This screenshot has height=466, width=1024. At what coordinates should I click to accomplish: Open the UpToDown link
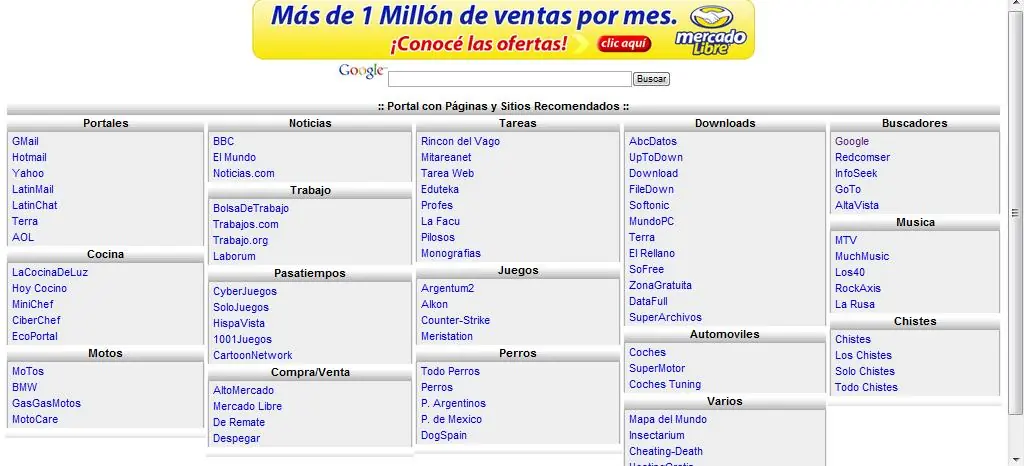click(656, 157)
